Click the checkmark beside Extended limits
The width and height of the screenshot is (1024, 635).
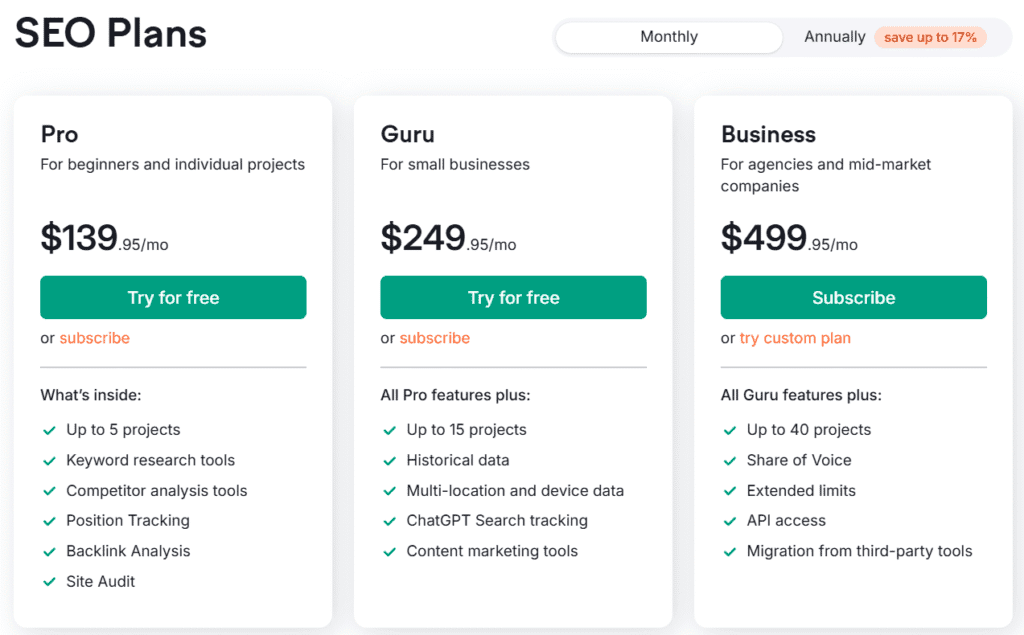click(x=729, y=490)
